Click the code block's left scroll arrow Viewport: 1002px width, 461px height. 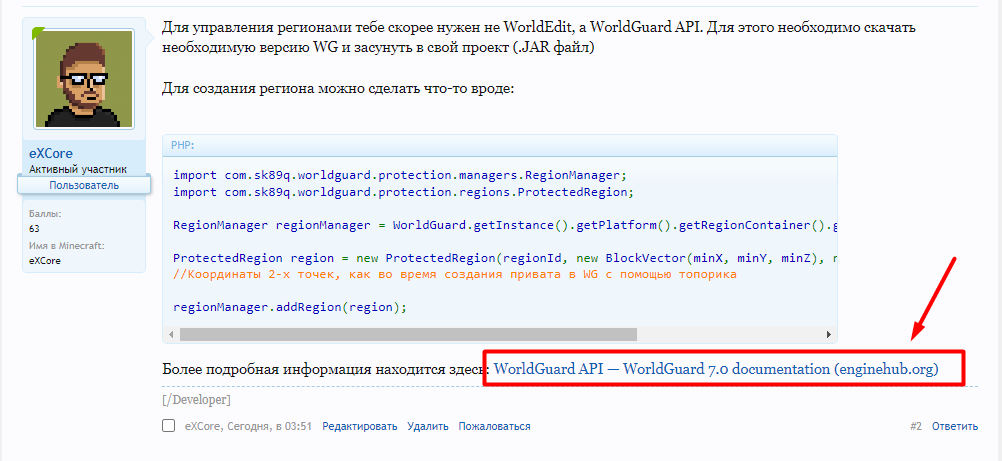pos(171,334)
